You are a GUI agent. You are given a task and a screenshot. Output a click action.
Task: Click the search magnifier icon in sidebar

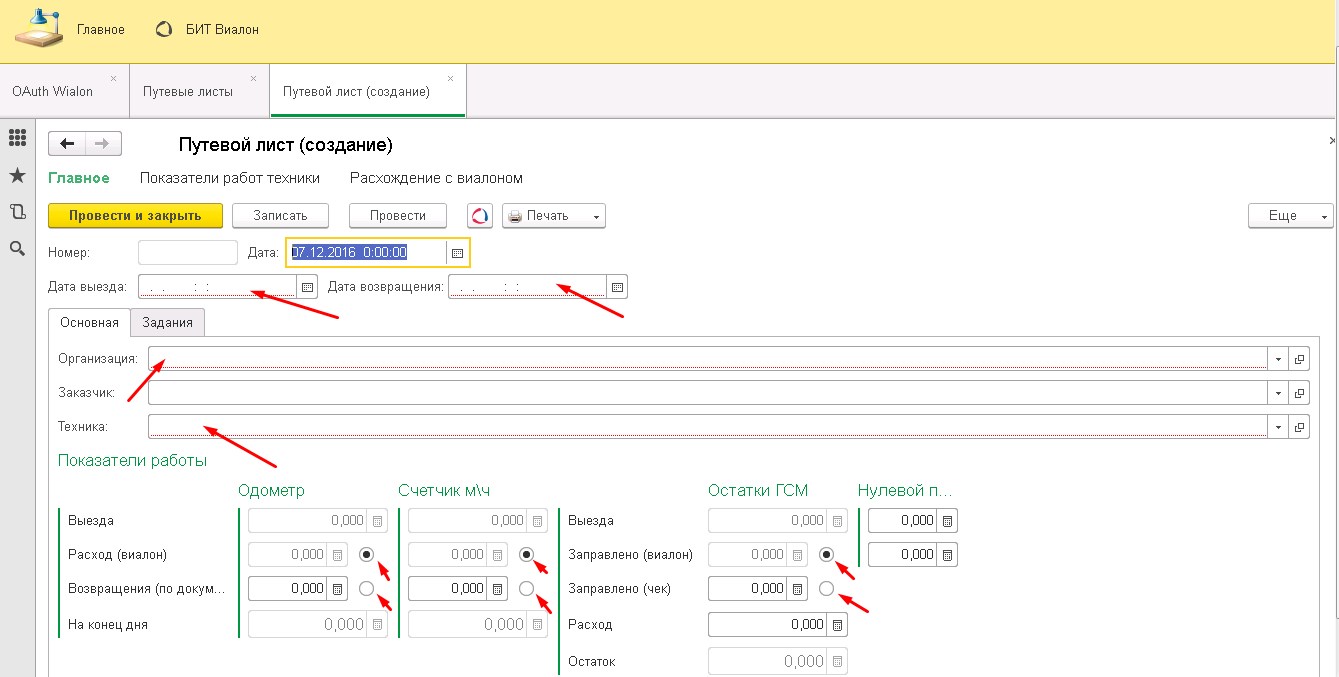[17, 249]
